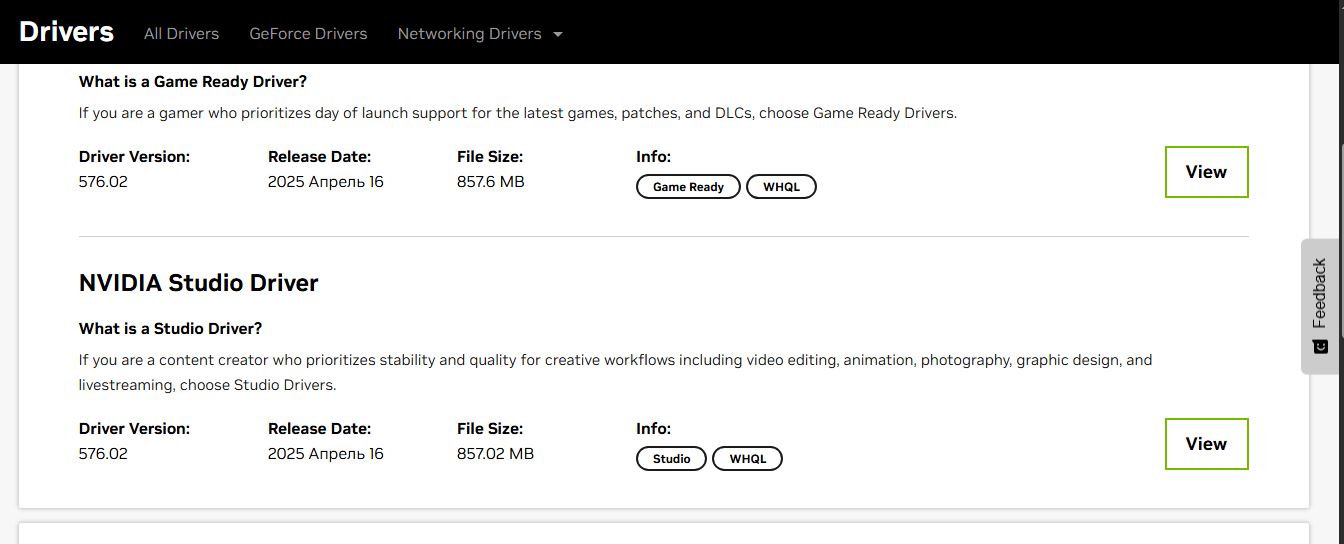
Task: Expand Networking Drivers dropdown menu
Action: 480,33
